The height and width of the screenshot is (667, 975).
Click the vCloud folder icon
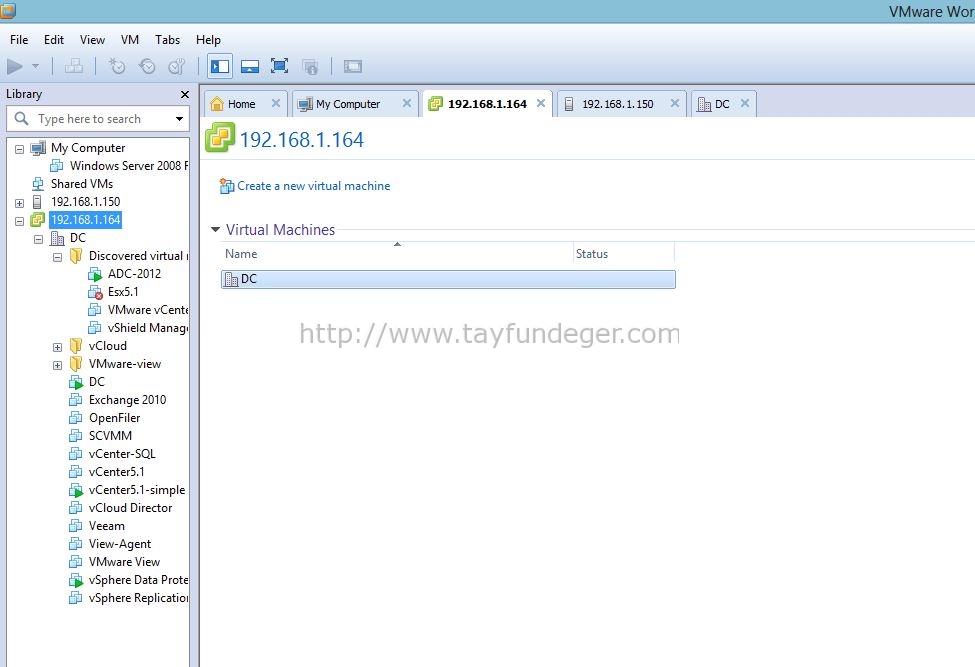coord(76,346)
